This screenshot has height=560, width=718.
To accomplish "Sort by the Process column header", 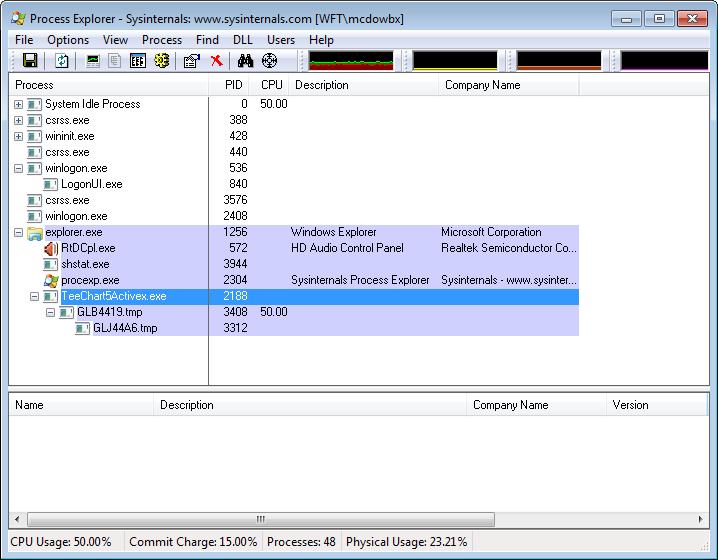I will point(109,85).
